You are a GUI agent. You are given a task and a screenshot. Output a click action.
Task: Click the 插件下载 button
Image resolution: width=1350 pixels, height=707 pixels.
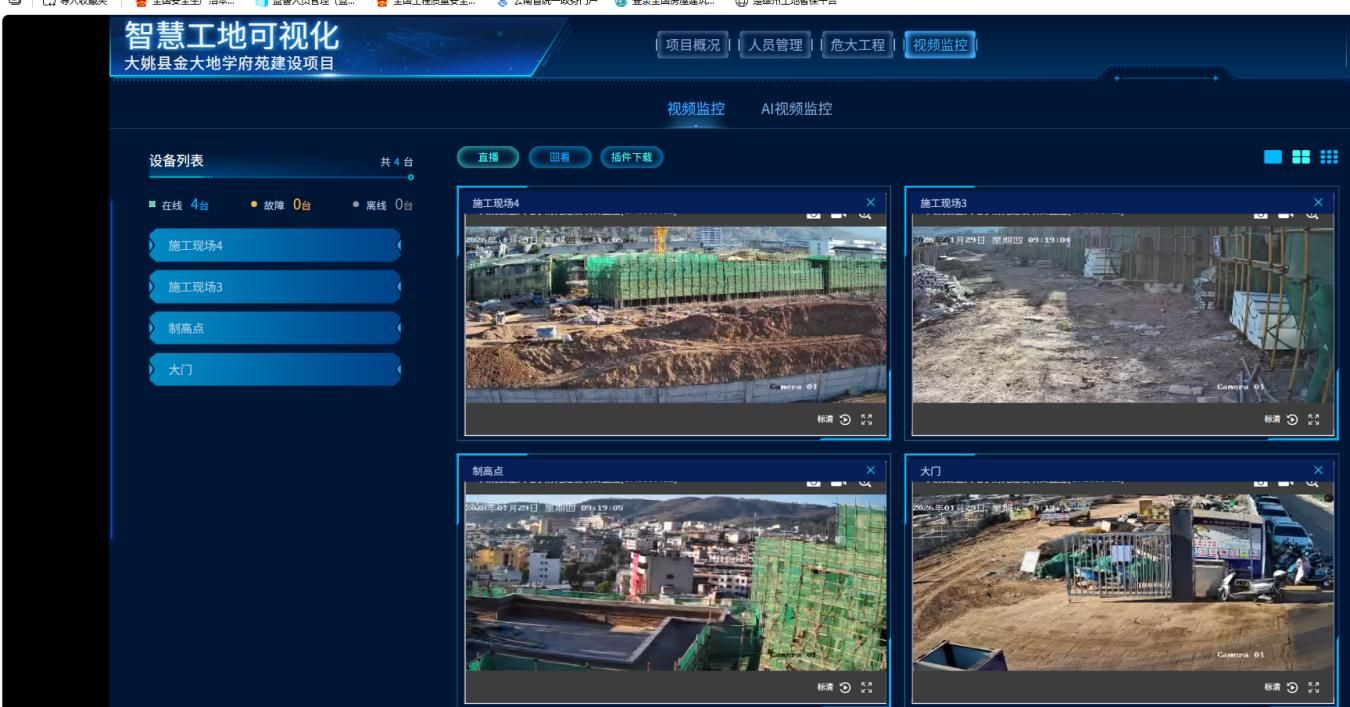click(631, 157)
